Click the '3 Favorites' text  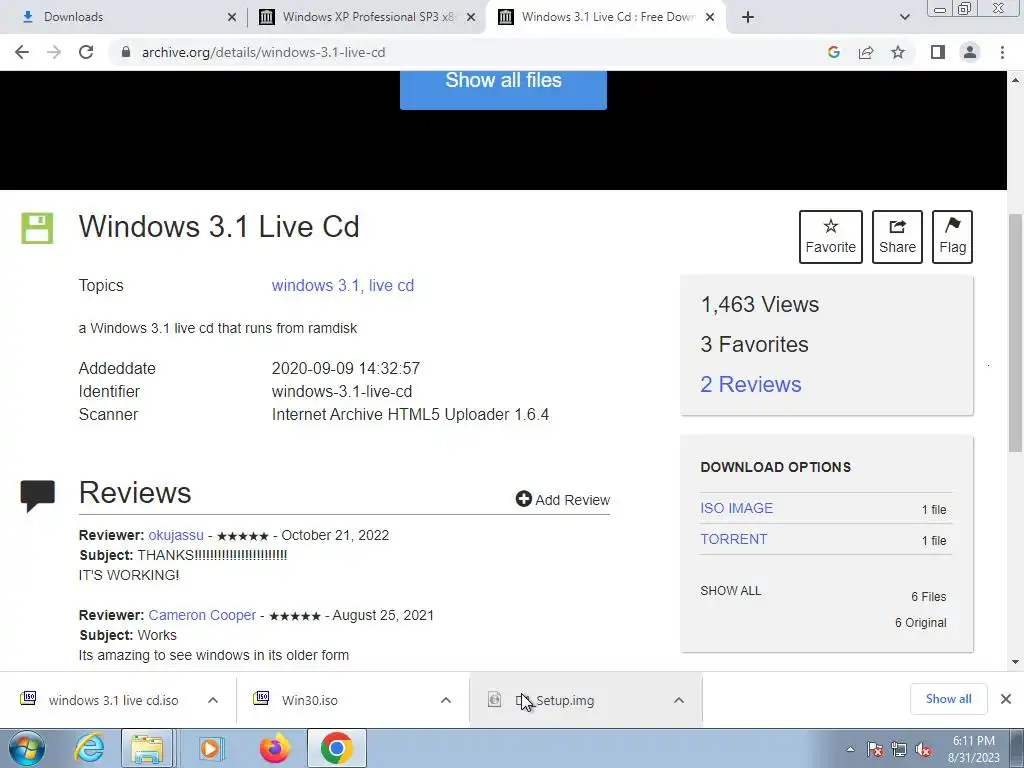[x=754, y=344]
